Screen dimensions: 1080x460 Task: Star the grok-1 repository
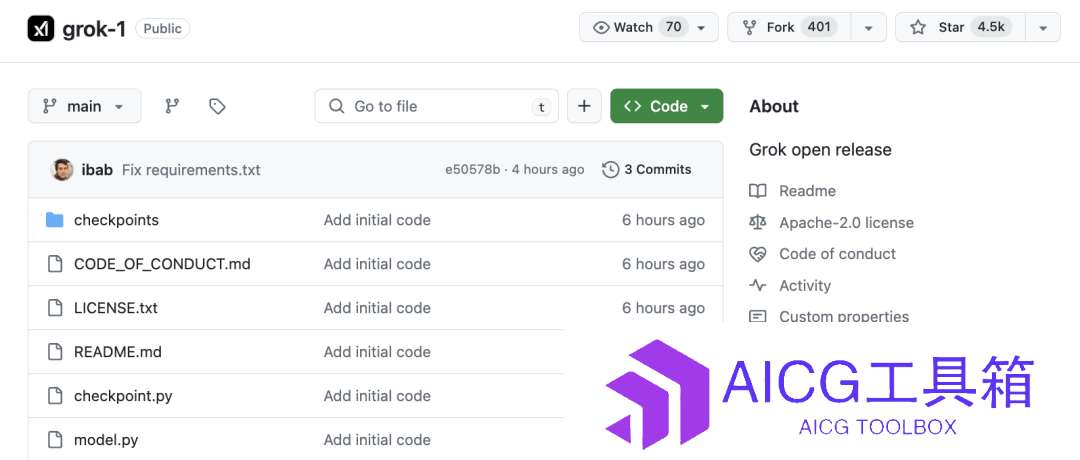[960, 28]
